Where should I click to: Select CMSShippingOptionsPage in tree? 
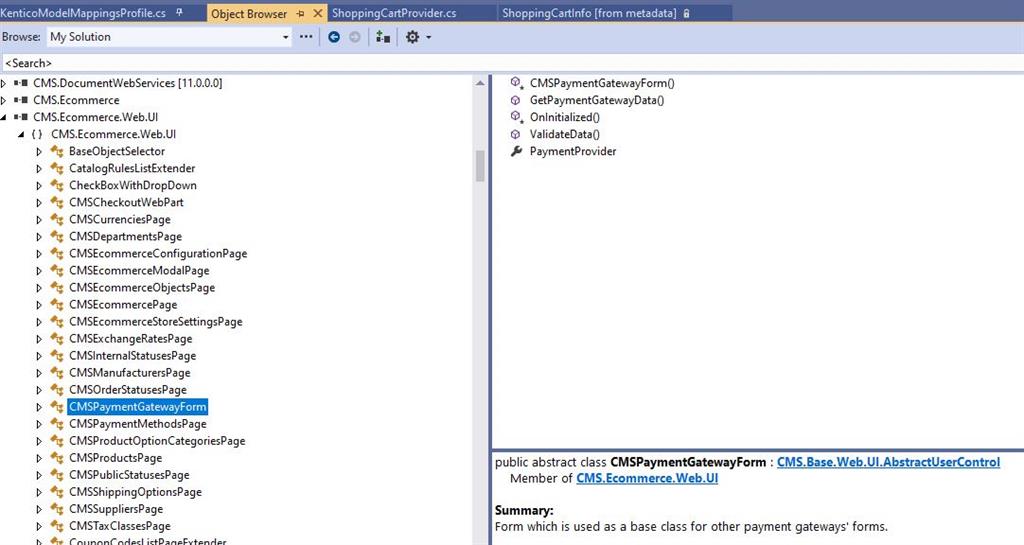(x=135, y=492)
